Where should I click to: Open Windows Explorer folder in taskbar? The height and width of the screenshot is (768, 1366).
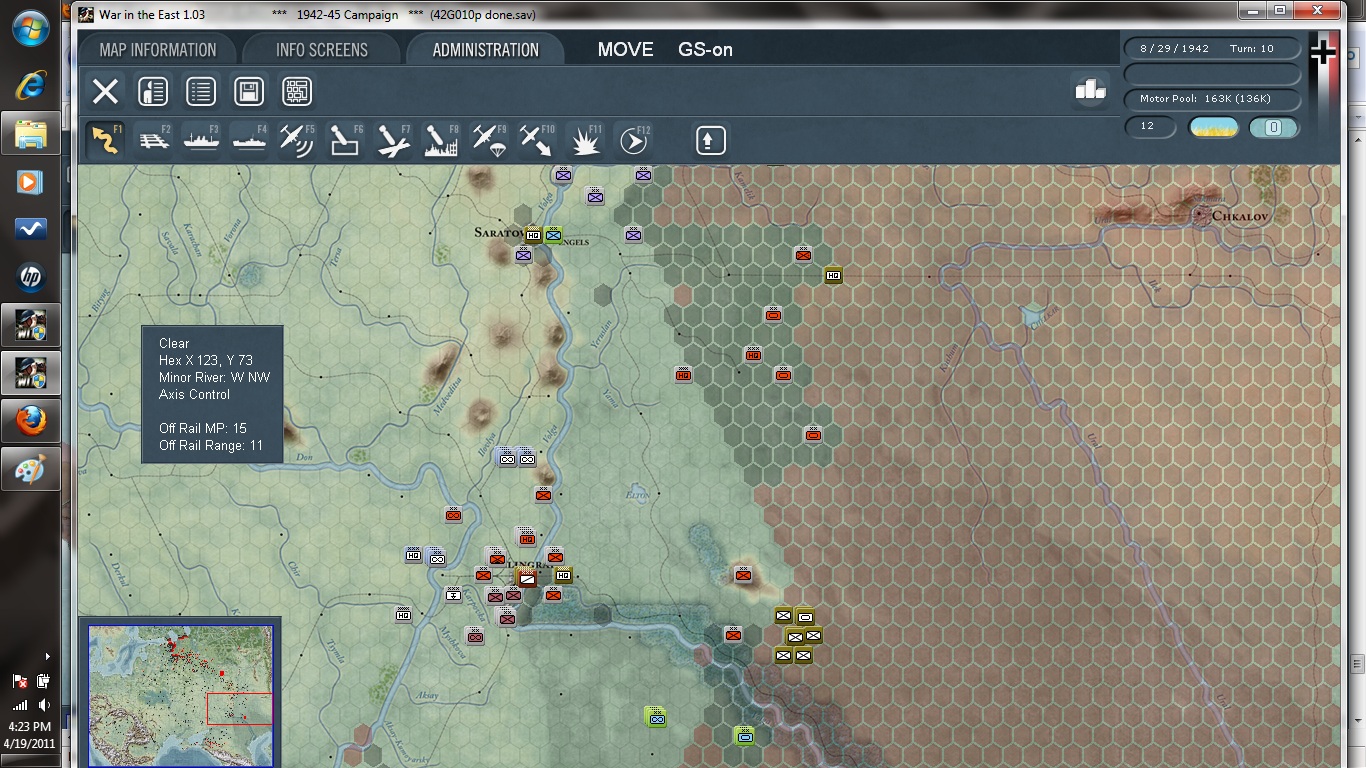(31, 133)
